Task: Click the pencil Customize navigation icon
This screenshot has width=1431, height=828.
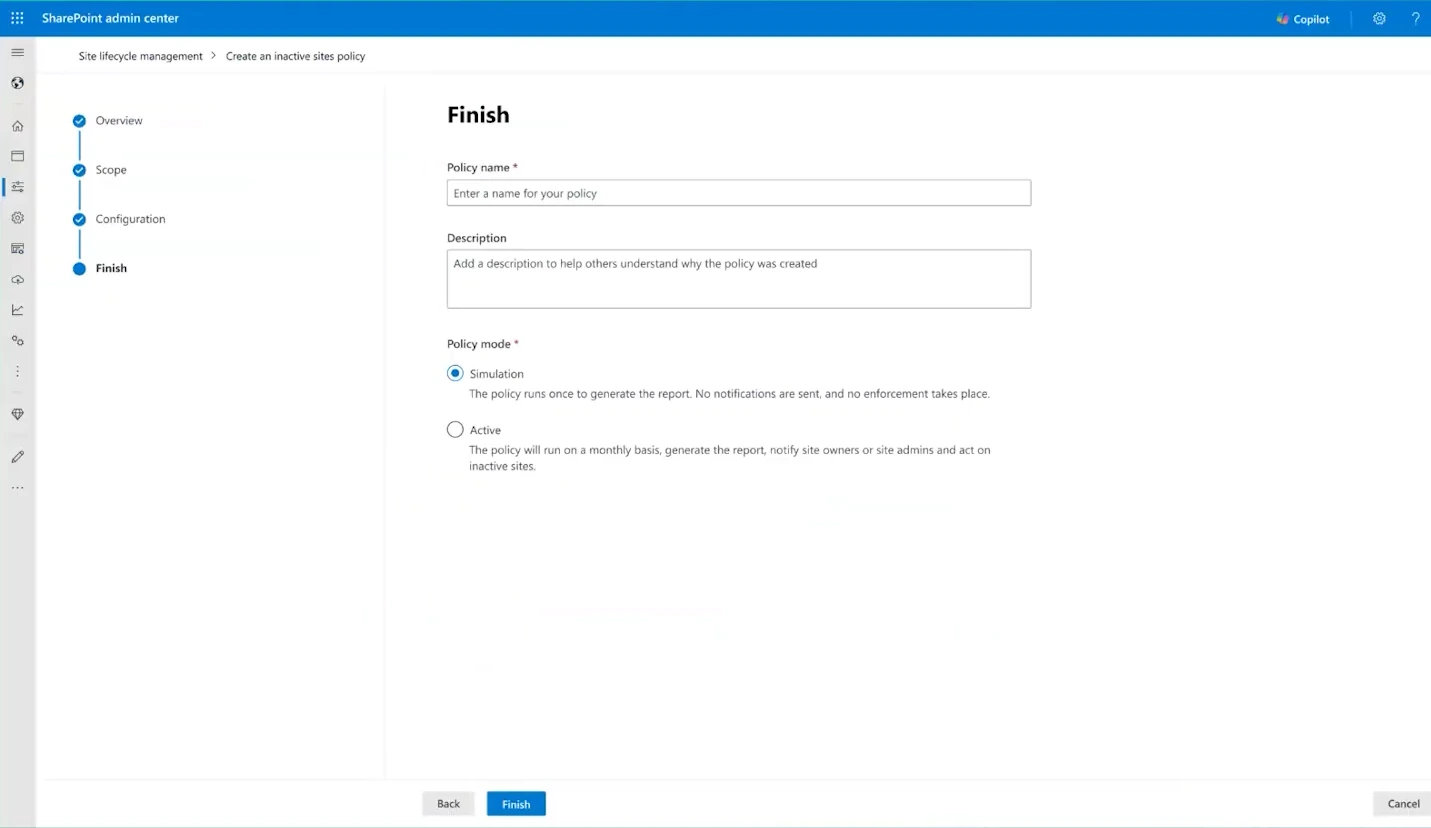Action: [17, 457]
